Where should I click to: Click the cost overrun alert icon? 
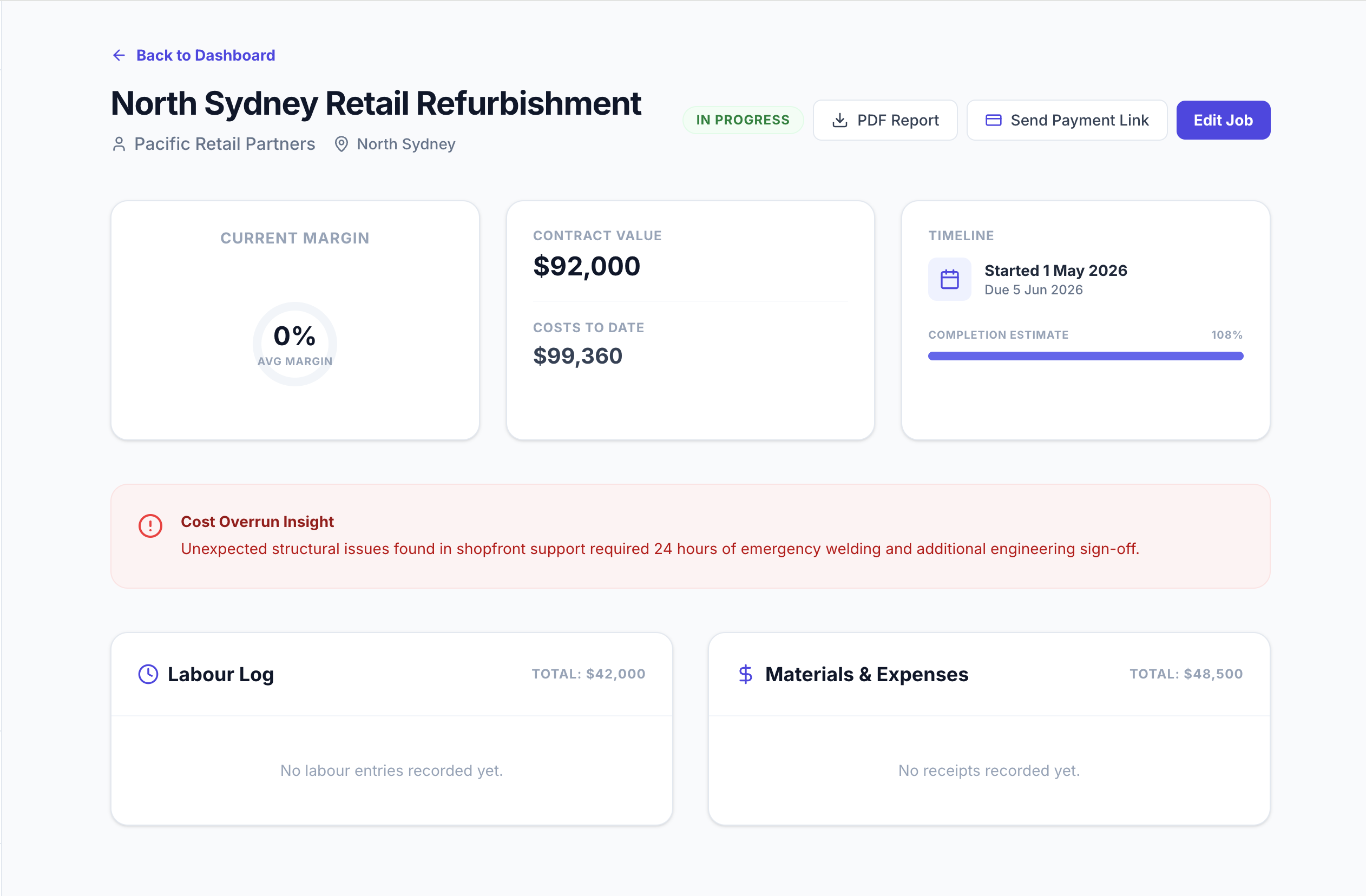pyautogui.click(x=150, y=525)
